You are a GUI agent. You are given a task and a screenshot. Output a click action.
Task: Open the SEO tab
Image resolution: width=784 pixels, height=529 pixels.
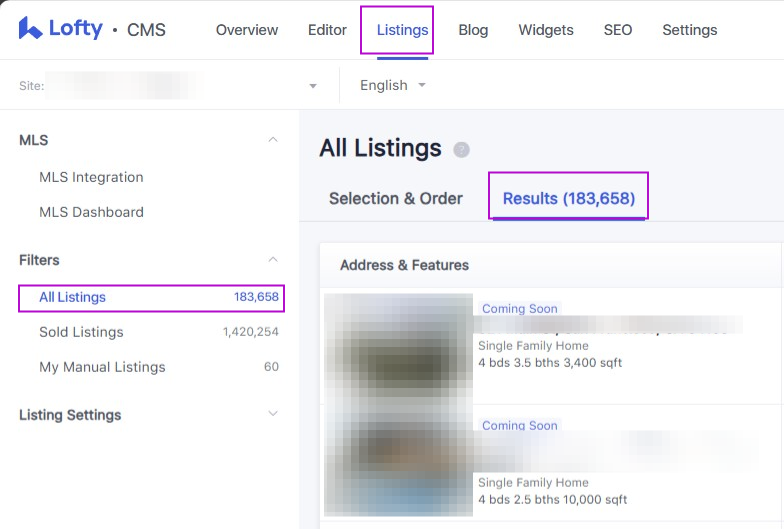[618, 30]
